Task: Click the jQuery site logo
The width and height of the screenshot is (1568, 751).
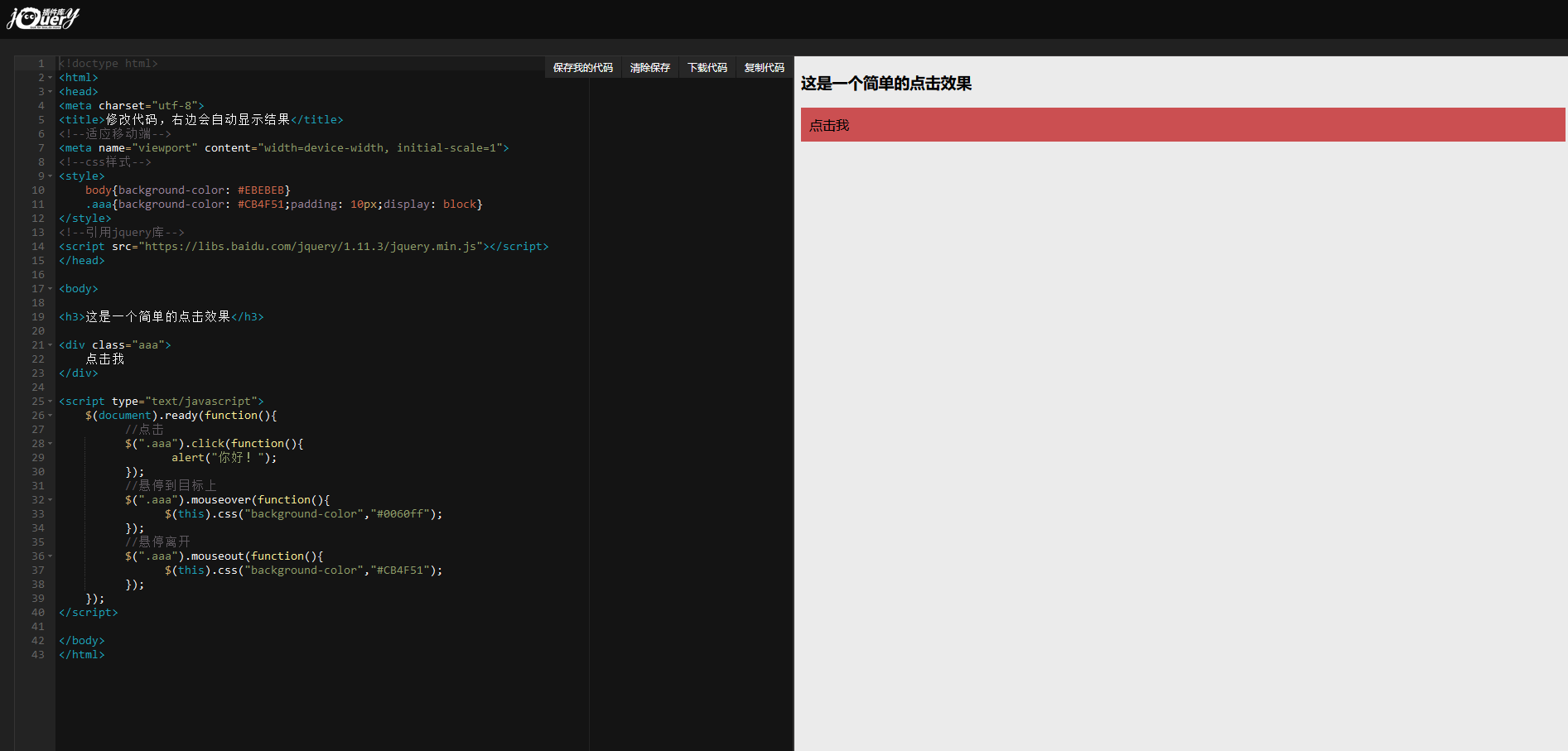Action: pos(43,18)
